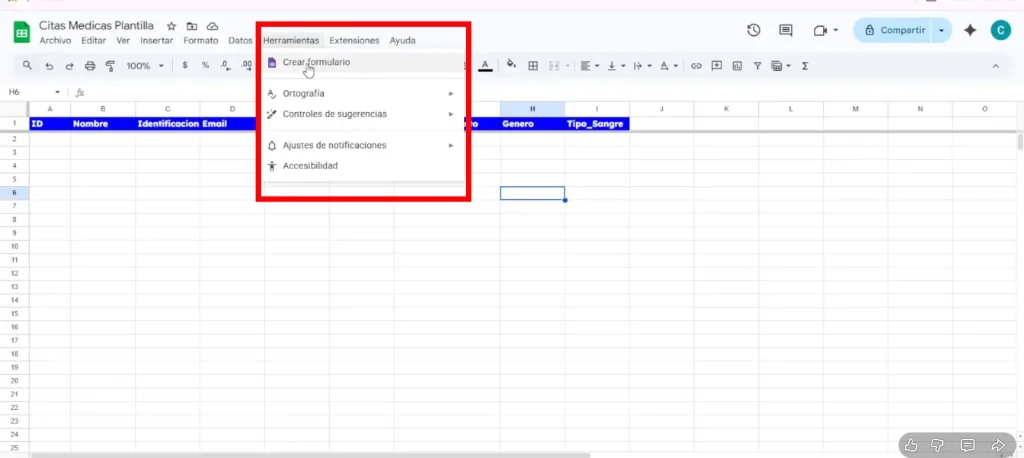The image size is (1024, 458).
Task: Undo the last action
Action: [x=50, y=66]
